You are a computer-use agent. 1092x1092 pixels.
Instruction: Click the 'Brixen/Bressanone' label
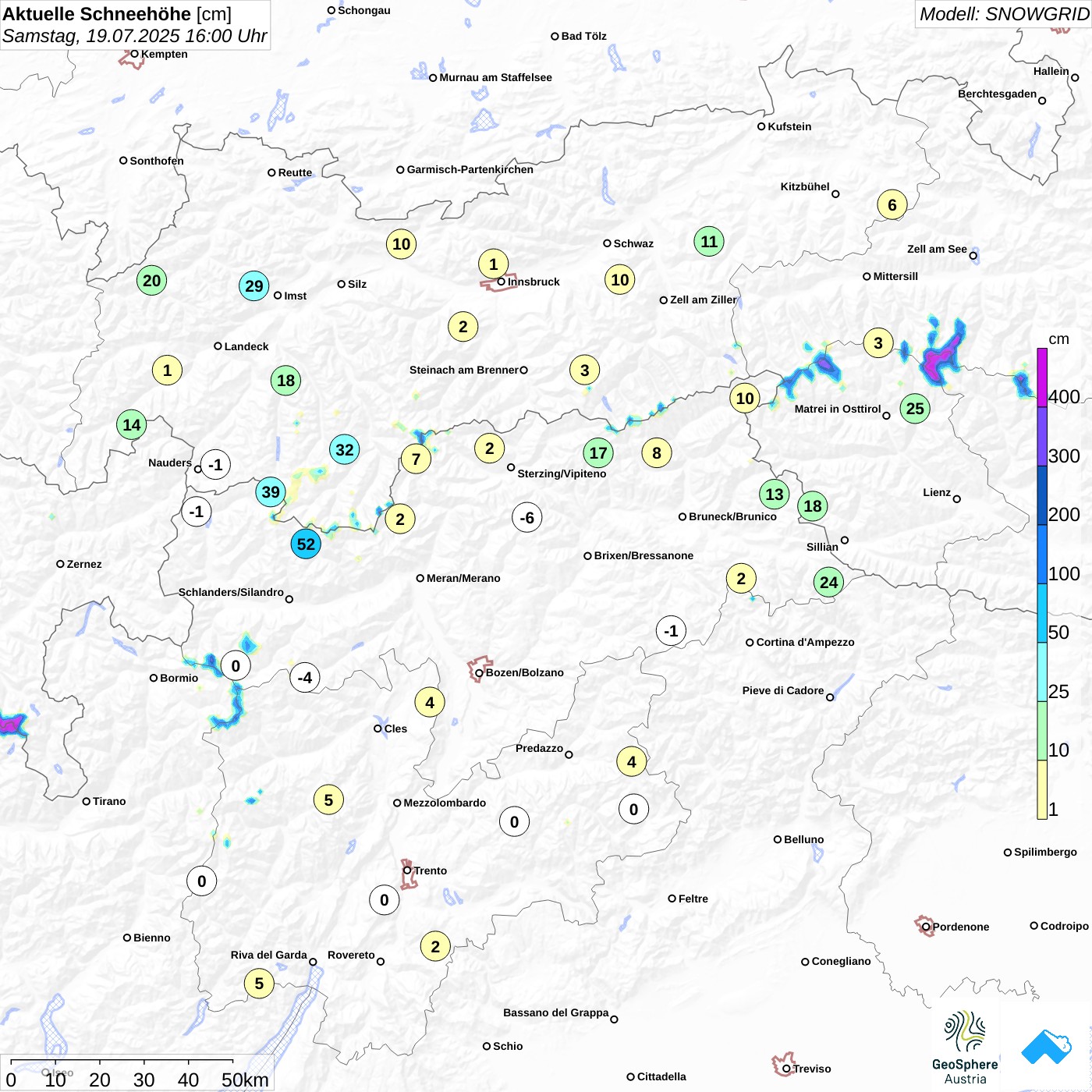(x=643, y=555)
